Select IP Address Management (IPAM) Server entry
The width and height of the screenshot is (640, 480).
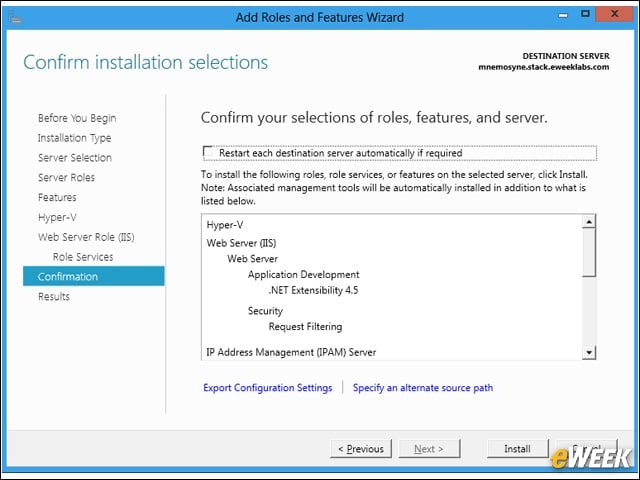pyautogui.click(x=291, y=352)
